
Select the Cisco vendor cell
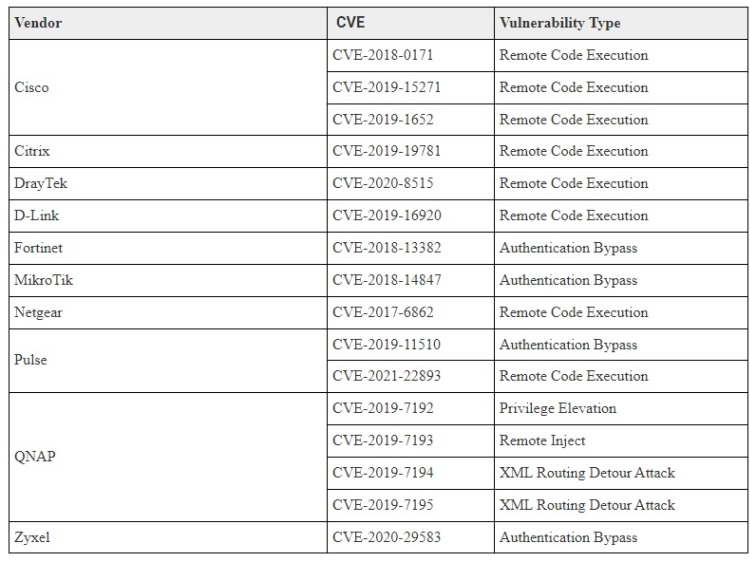pyautogui.click(x=32, y=87)
